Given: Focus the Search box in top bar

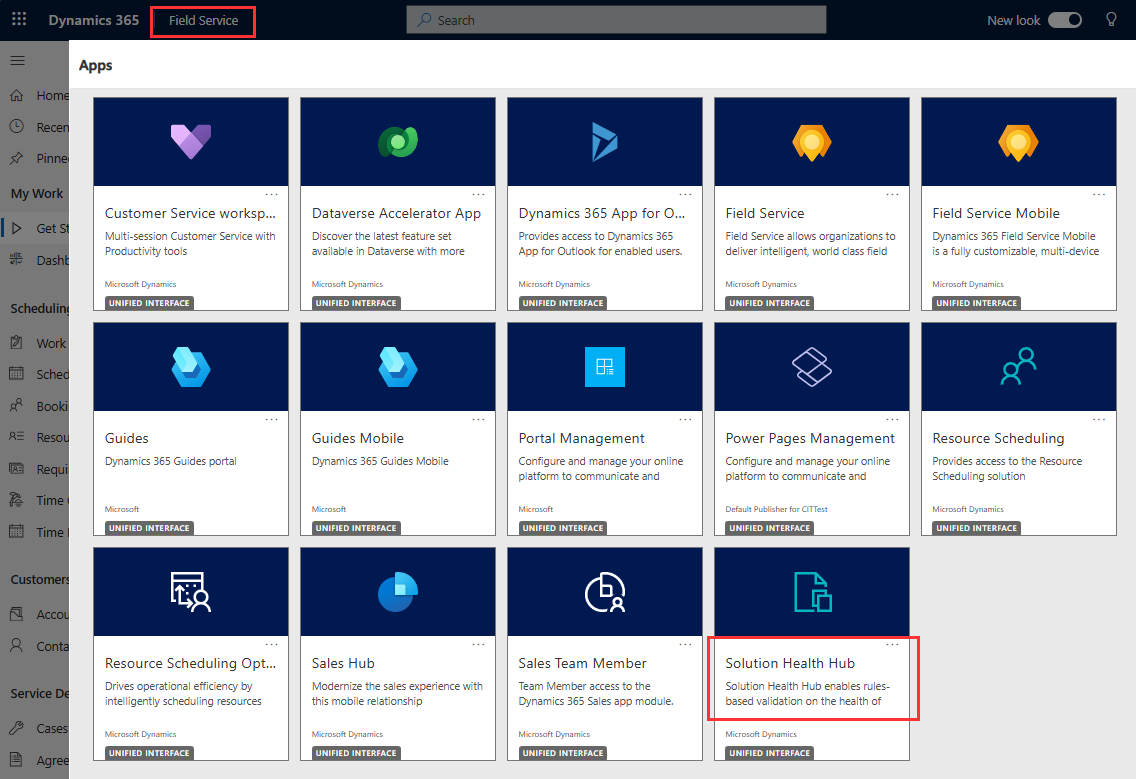Looking at the screenshot, I should 616,20.
